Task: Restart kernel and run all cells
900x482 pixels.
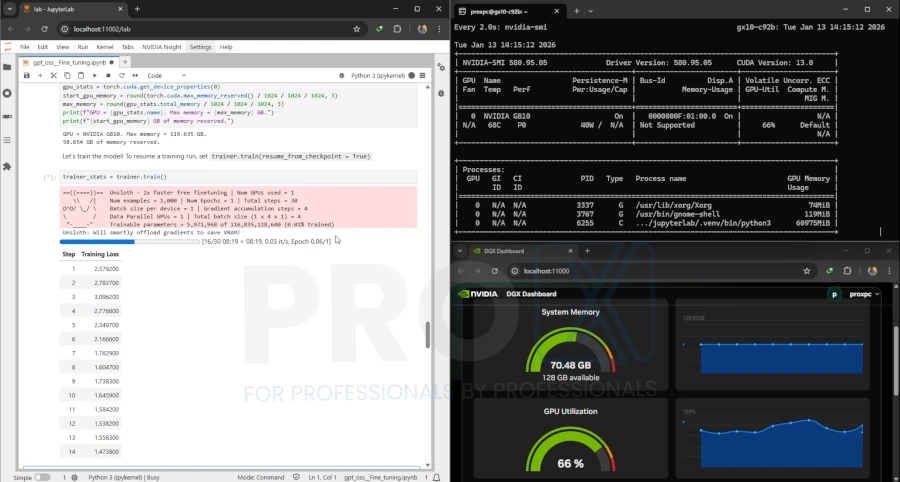Action: click(x=134, y=75)
